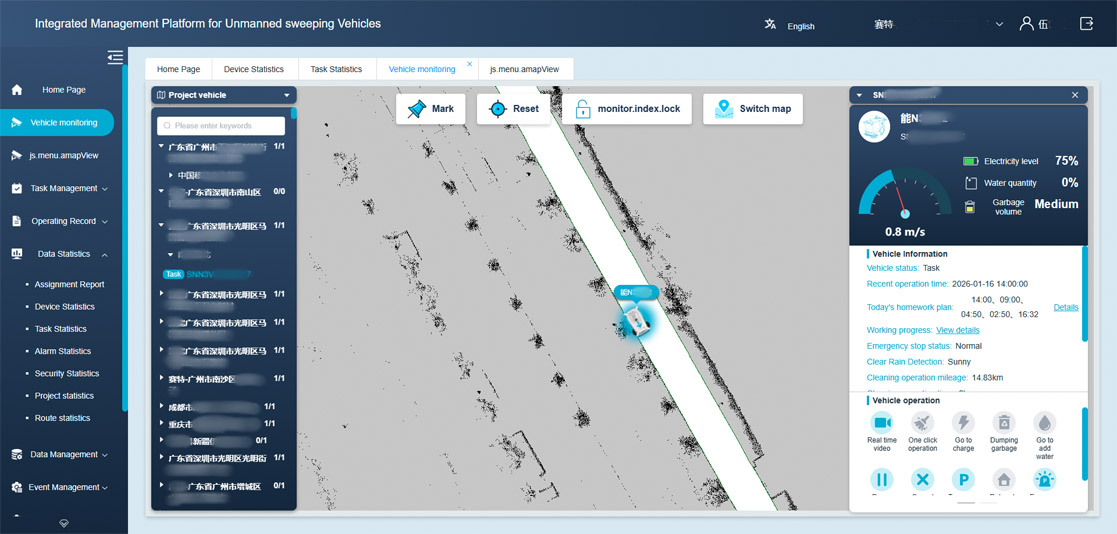The image size is (1117, 534).
Task: Collapse the left sidebar with the menu-fold icon
Action: click(115, 57)
